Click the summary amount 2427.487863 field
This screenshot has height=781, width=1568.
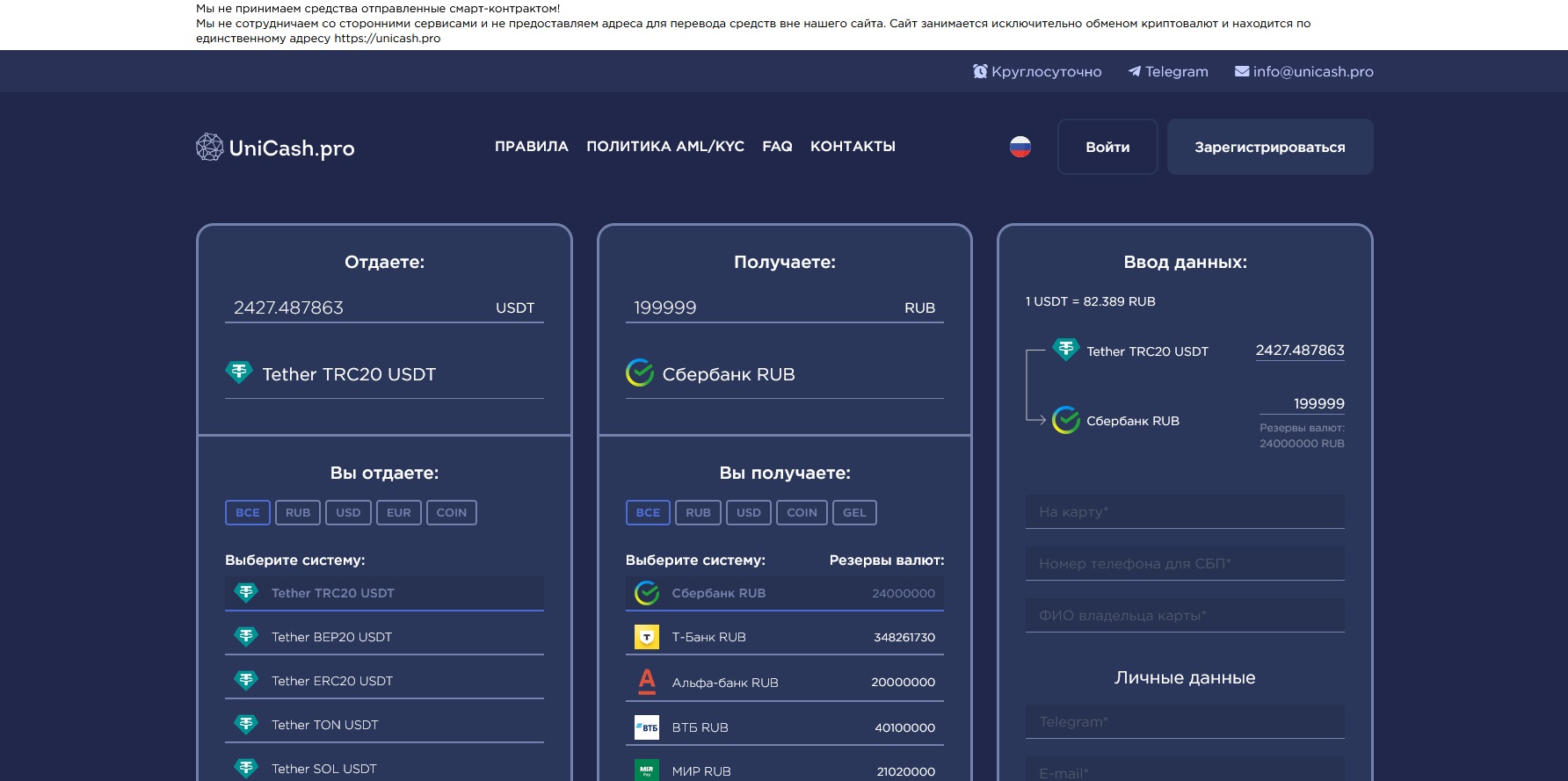point(1300,350)
